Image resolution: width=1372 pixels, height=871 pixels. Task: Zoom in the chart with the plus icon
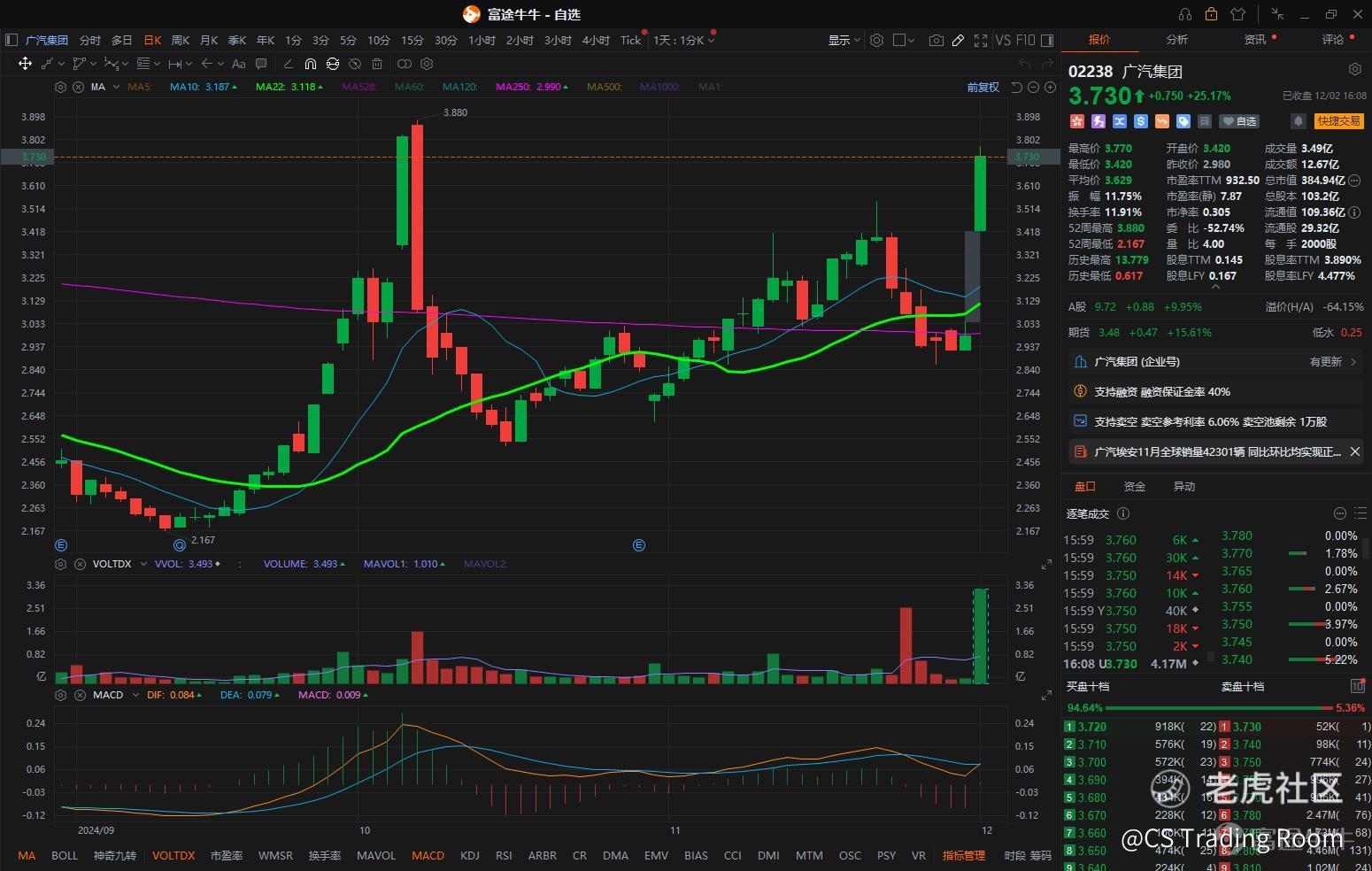[x=1050, y=87]
